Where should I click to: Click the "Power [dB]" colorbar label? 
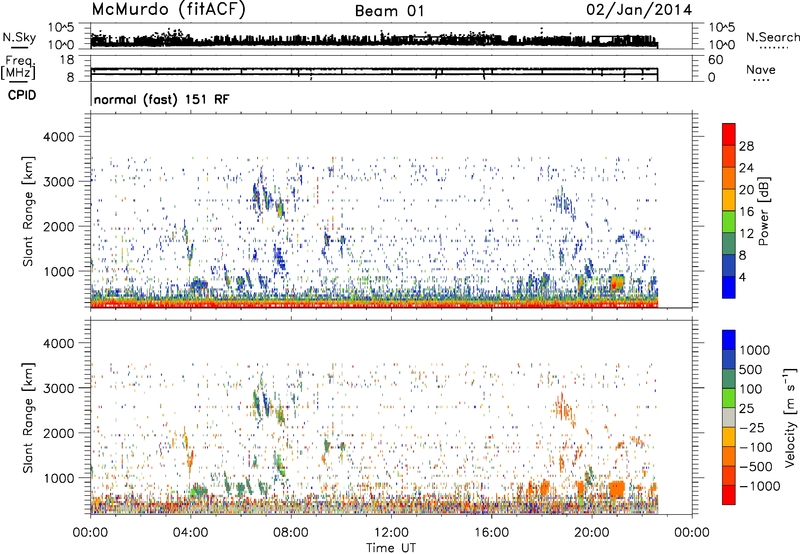coord(763,211)
